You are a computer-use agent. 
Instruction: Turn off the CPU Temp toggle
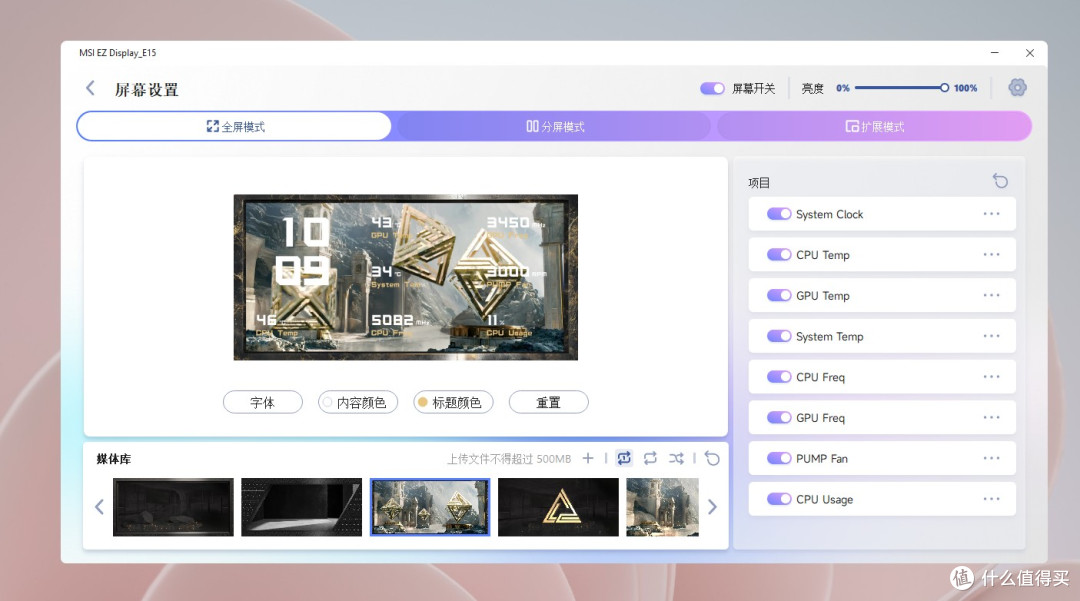pos(779,255)
